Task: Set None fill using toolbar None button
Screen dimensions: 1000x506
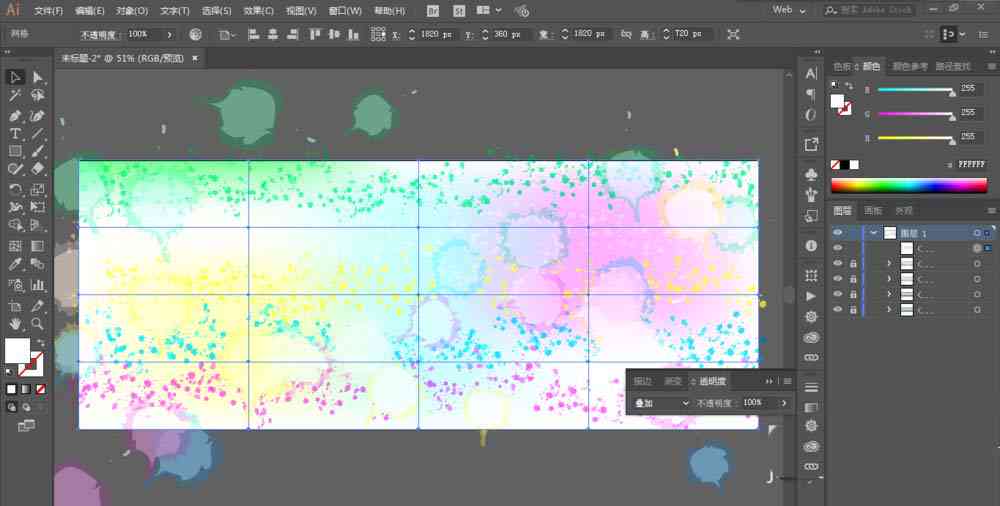Action: [x=41, y=389]
